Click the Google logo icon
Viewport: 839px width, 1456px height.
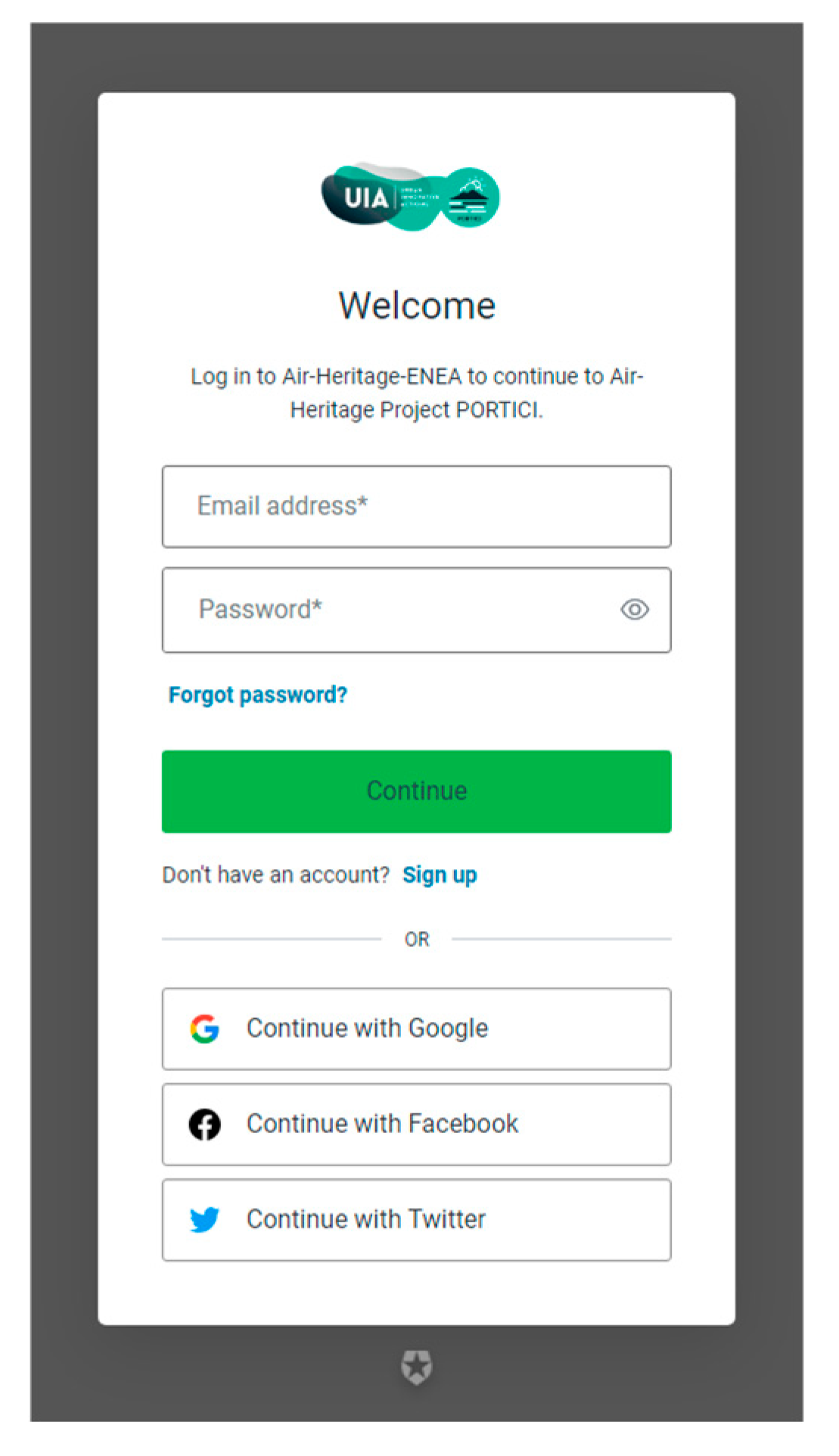pyautogui.click(x=204, y=1029)
